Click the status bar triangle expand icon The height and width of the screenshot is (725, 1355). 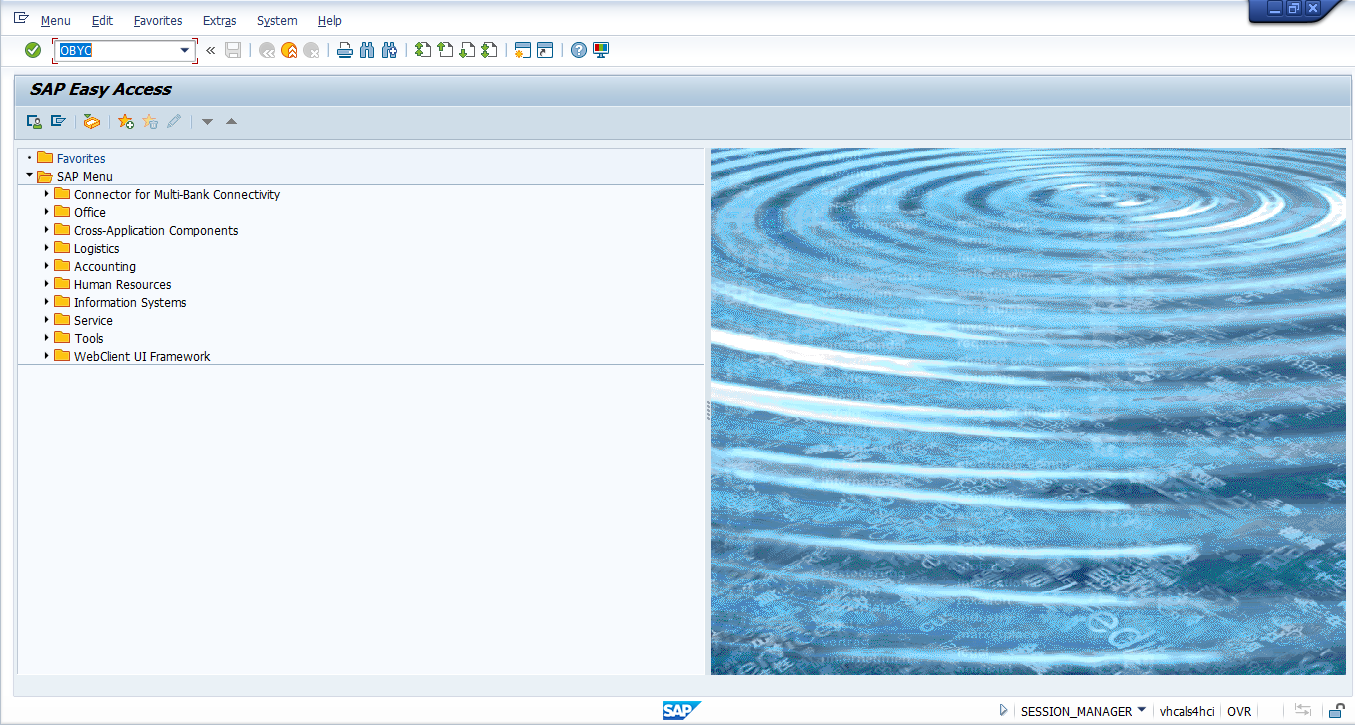pos(1003,711)
